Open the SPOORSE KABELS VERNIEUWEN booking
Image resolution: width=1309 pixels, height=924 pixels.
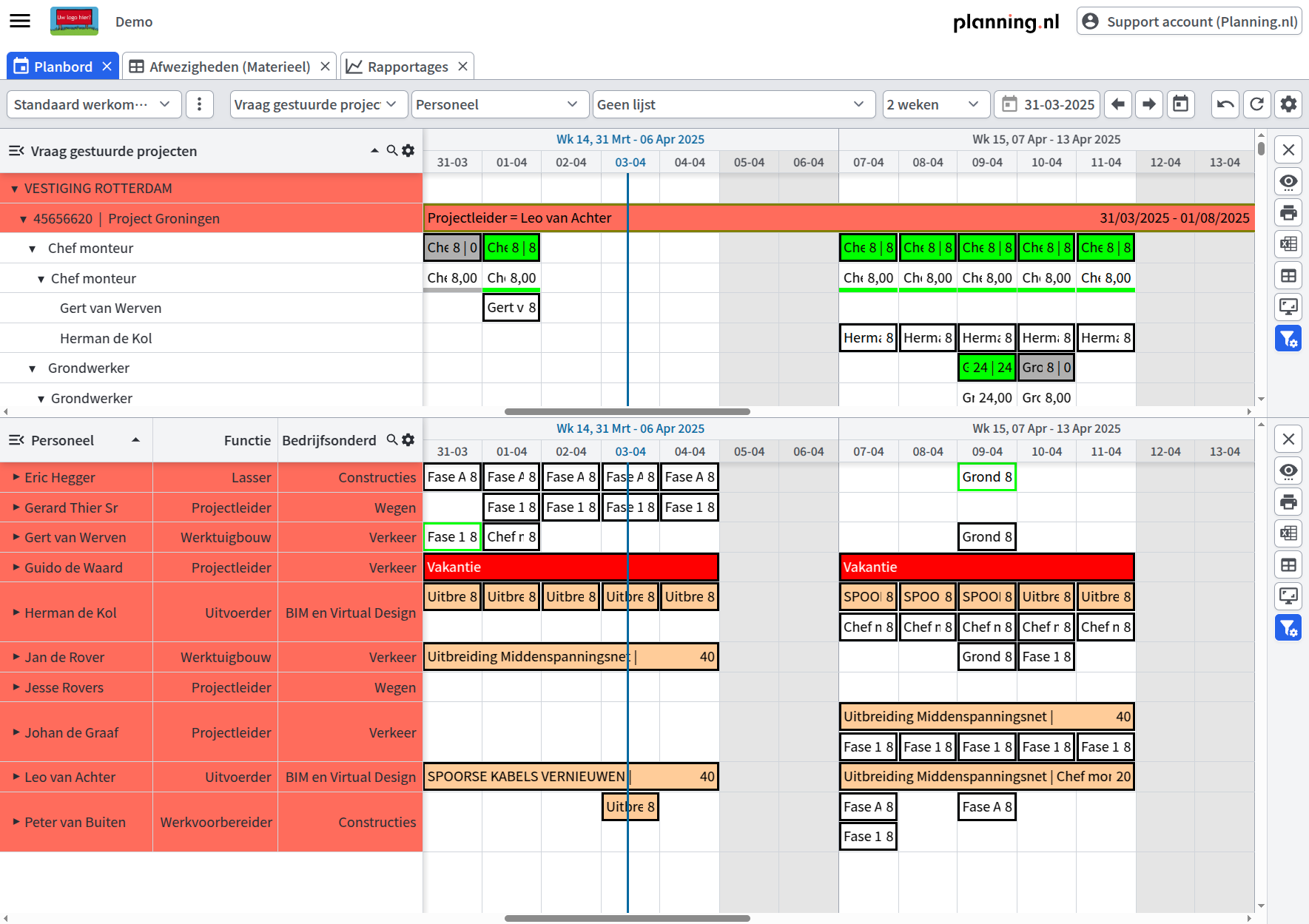coord(571,777)
